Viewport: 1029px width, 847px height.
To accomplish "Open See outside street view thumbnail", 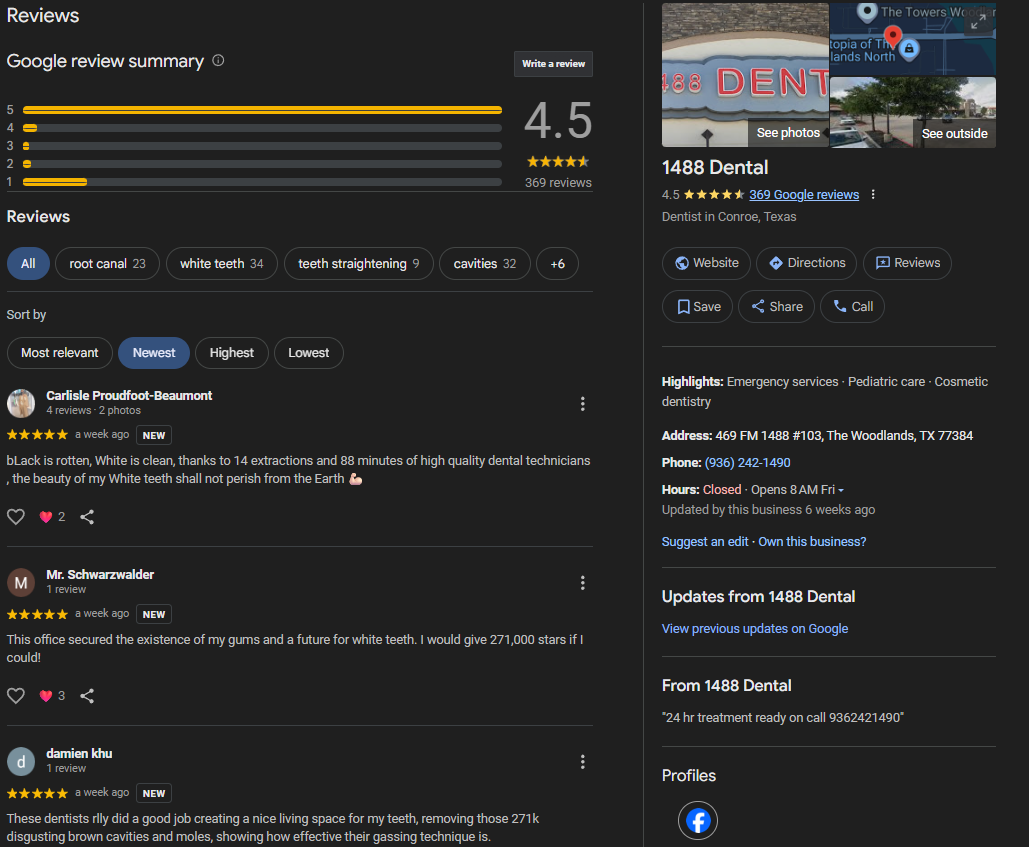I will click(x=913, y=112).
